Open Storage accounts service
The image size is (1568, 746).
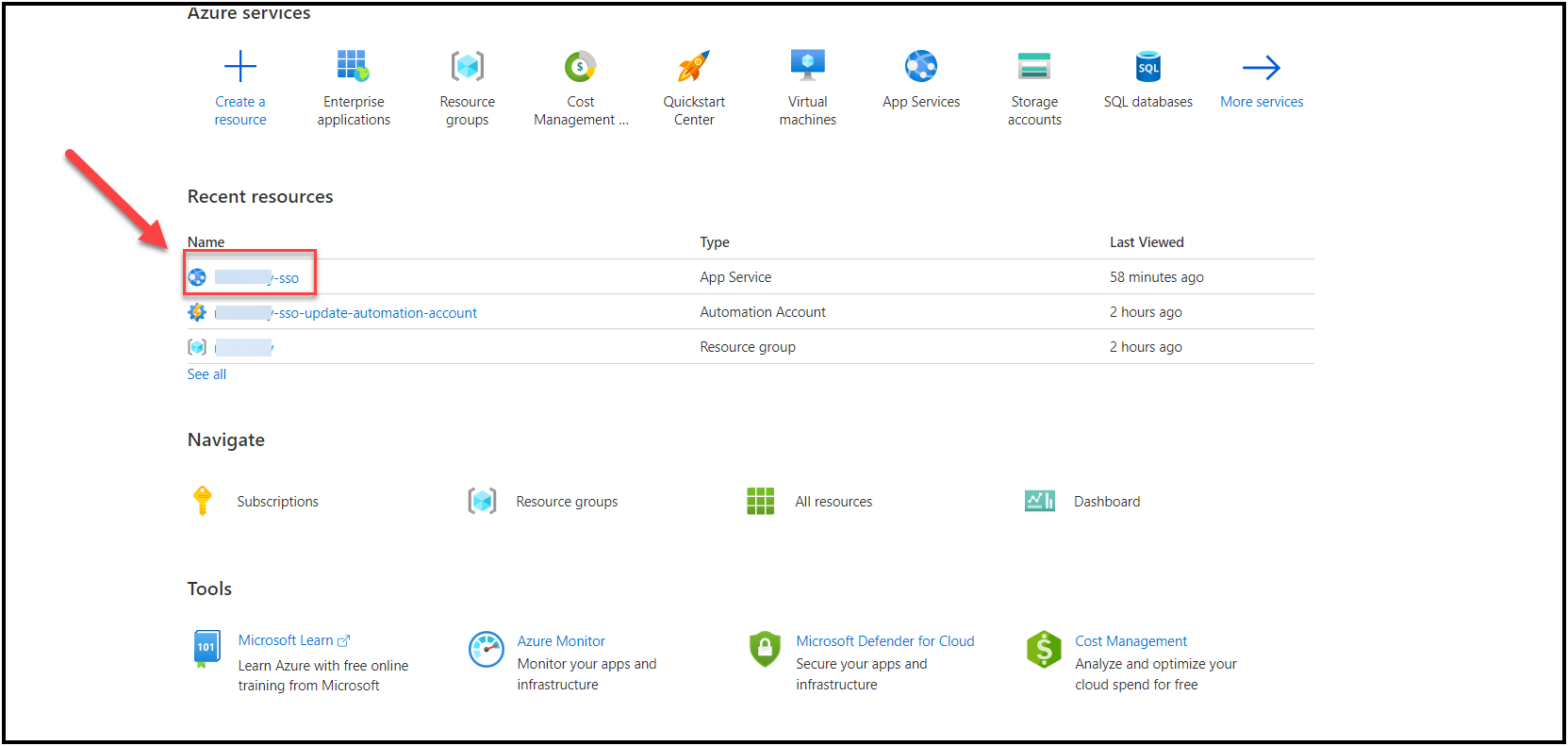click(x=1034, y=67)
